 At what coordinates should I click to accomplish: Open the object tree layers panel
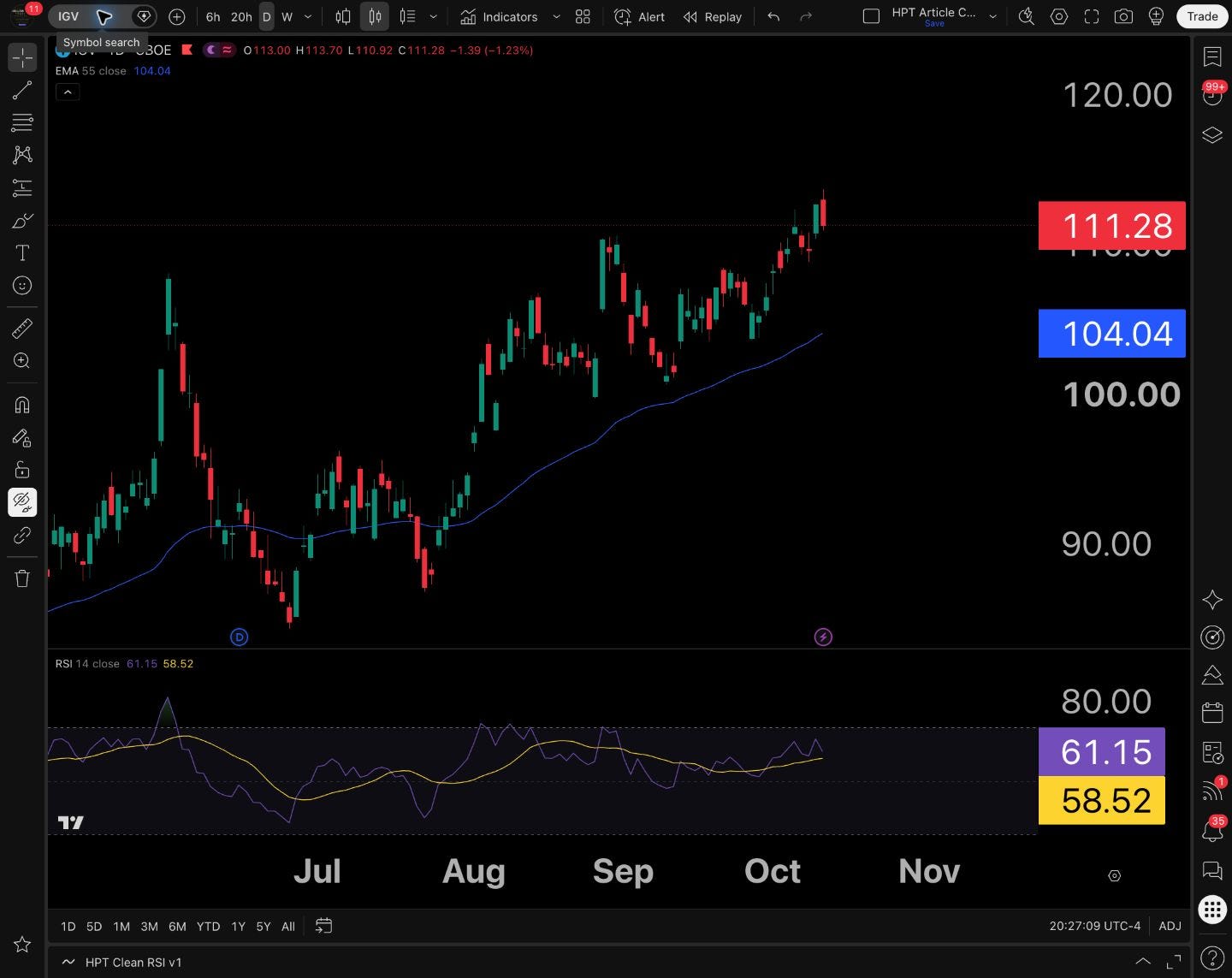click(x=1212, y=134)
